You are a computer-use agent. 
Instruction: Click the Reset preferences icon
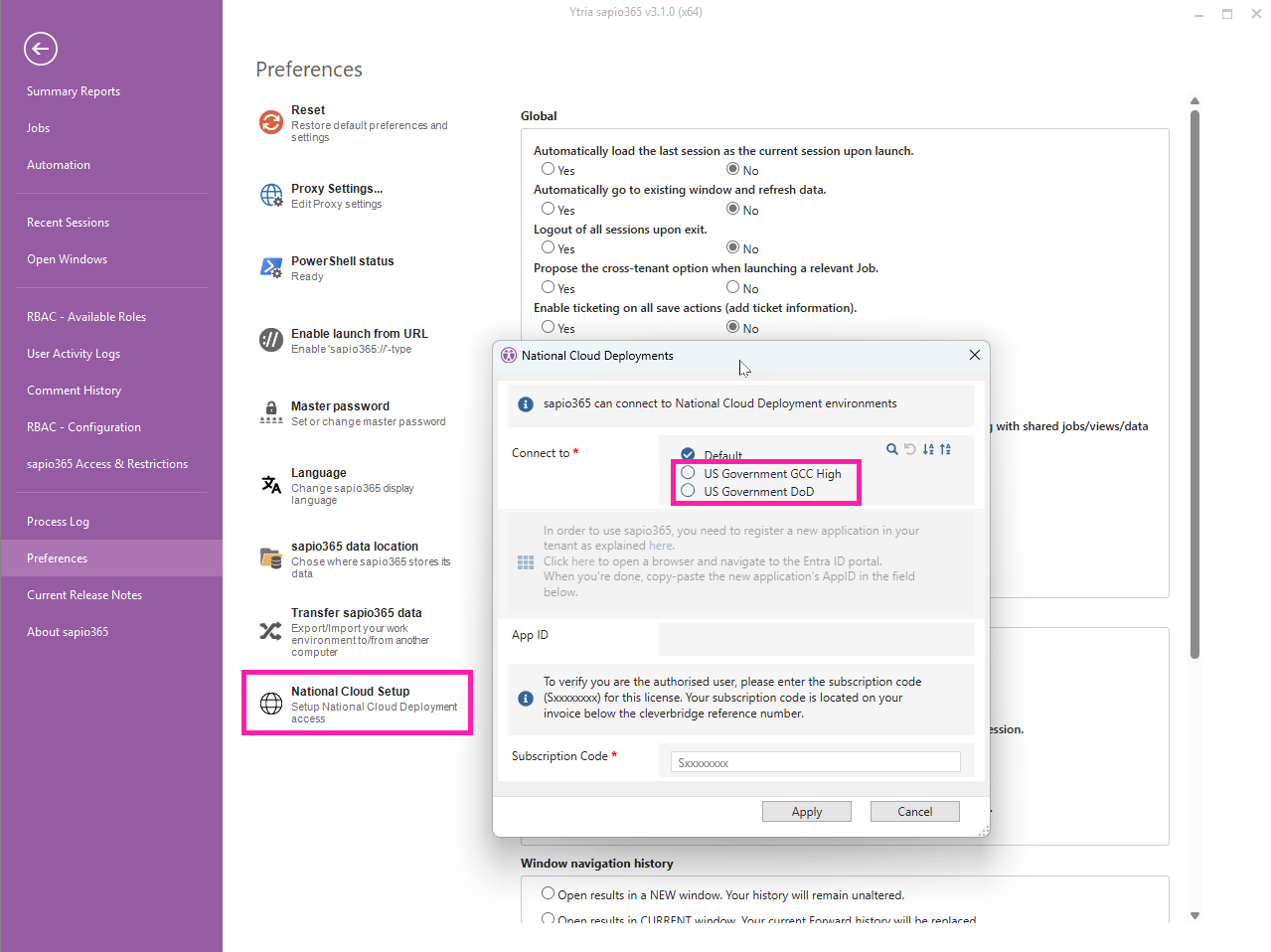pos(270,122)
